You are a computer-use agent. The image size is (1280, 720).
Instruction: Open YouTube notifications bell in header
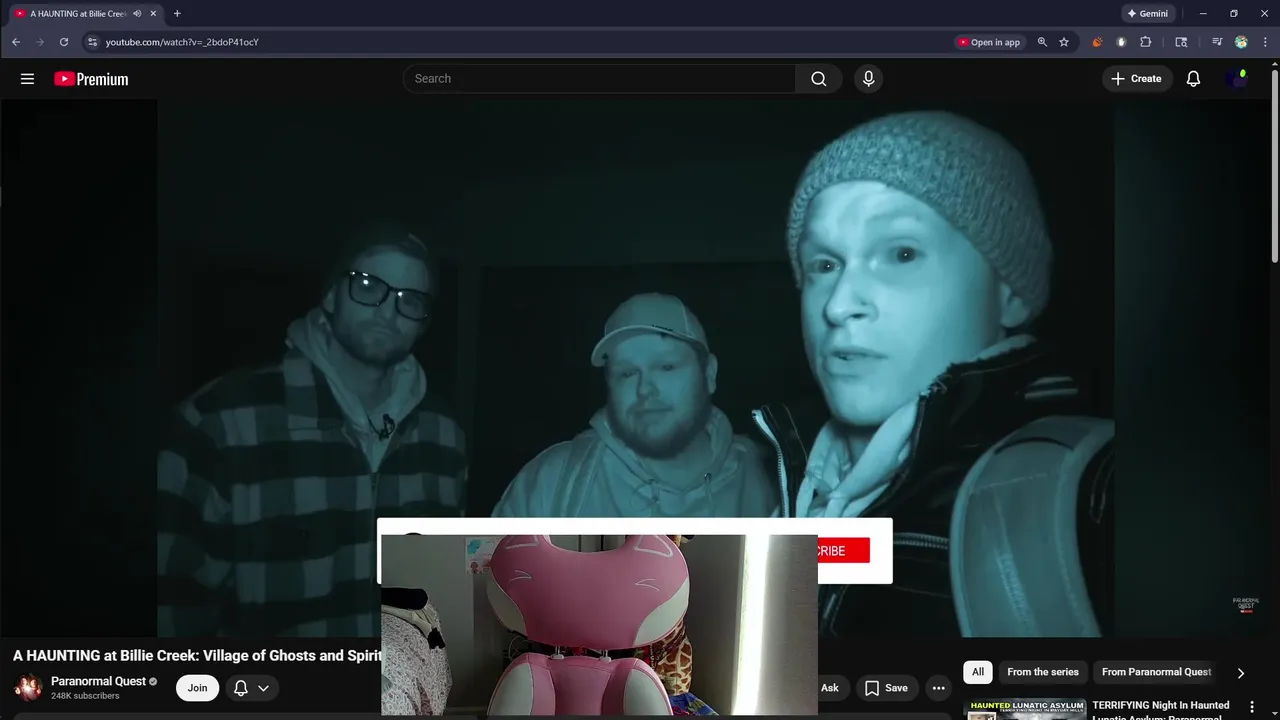point(1193,79)
